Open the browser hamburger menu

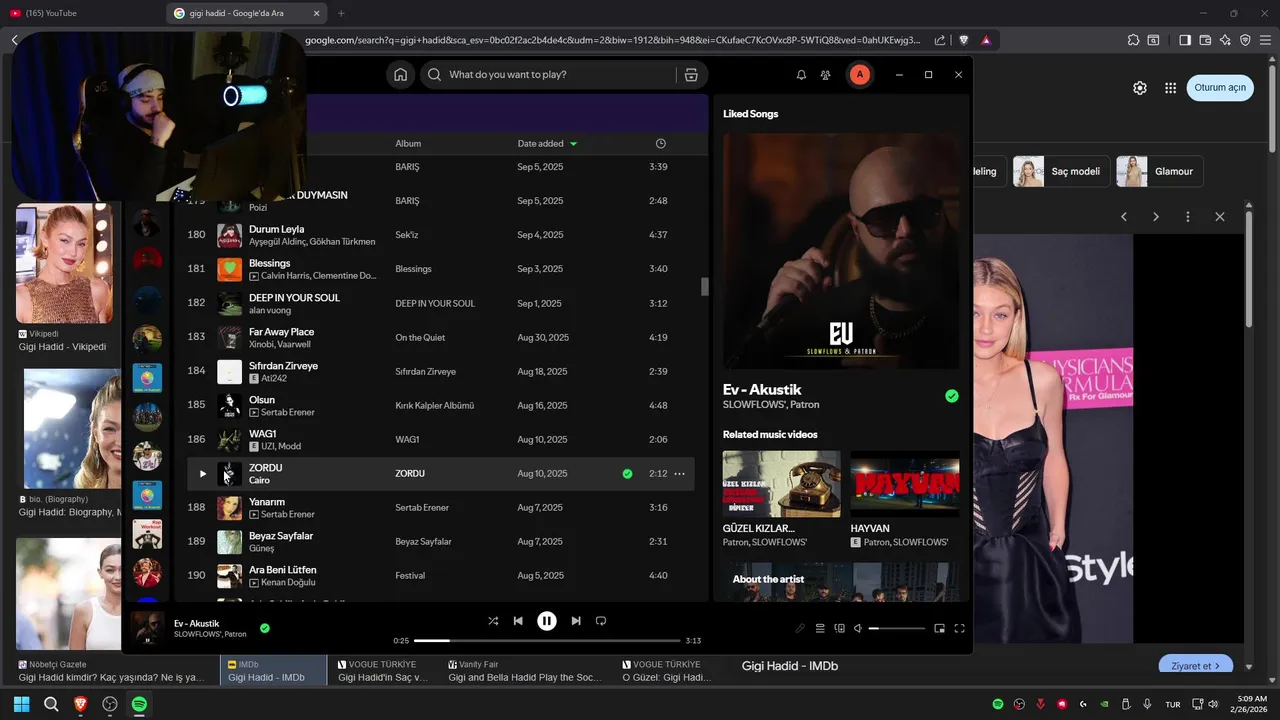click(1266, 40)
